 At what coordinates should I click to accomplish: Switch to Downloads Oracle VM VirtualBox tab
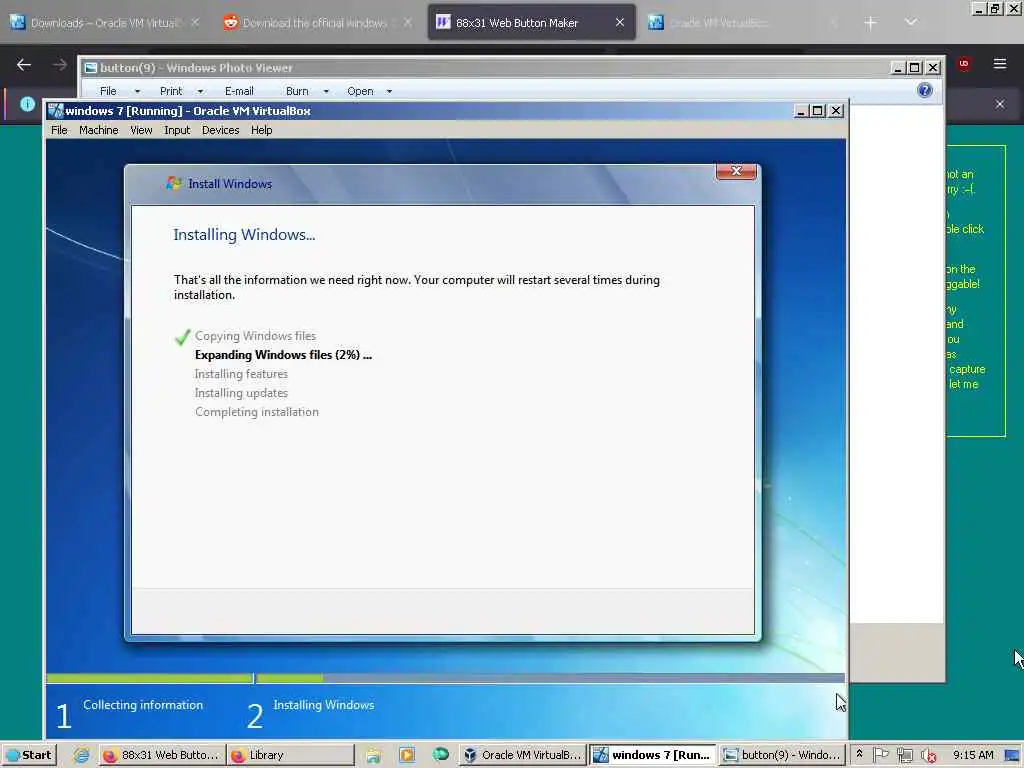coord(104,23)
